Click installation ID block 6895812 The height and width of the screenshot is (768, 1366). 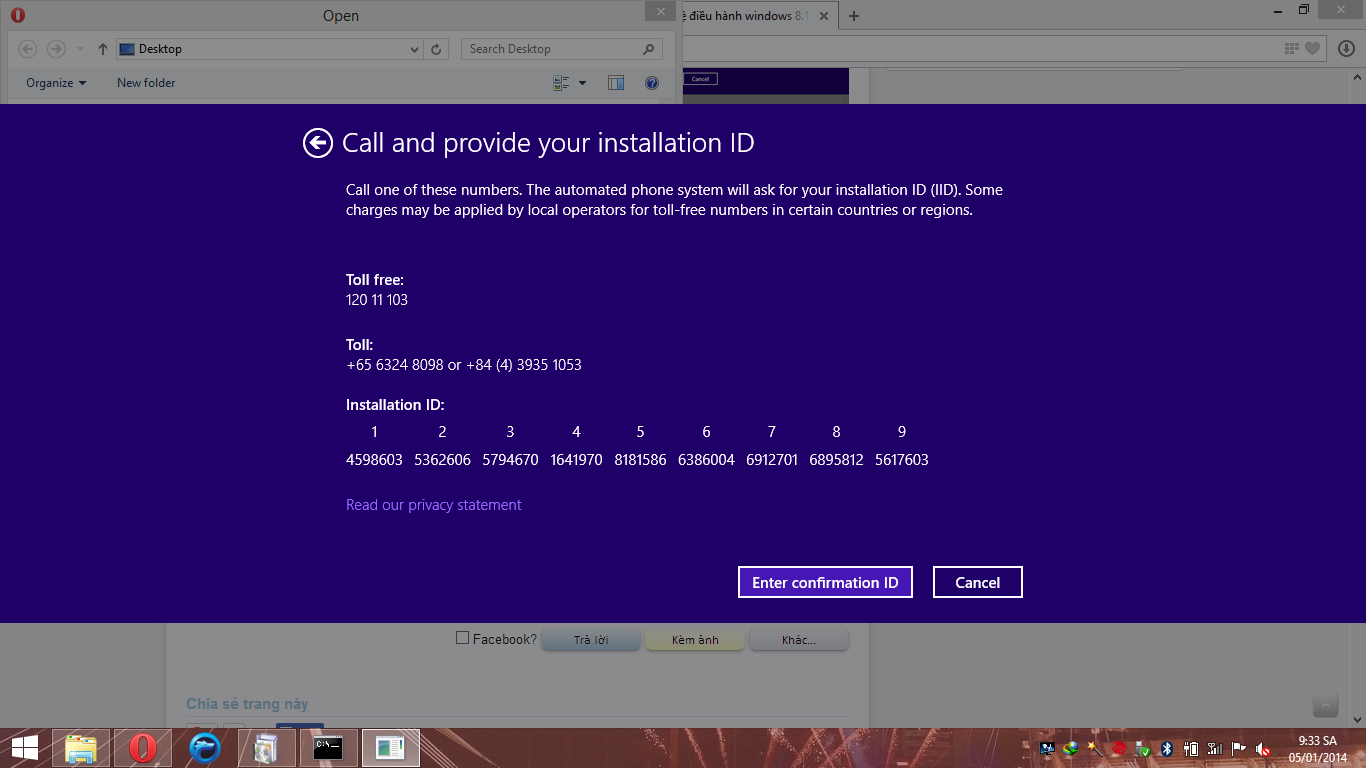coord(836,460)
